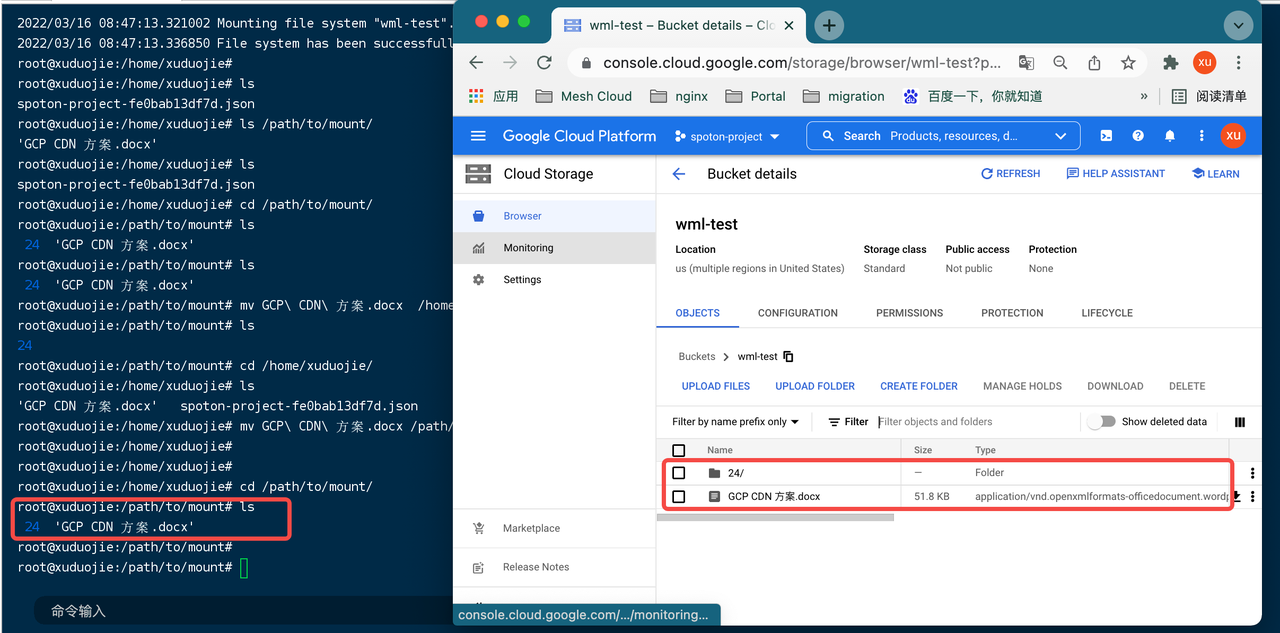Screen dimensions: 1280x633
Task: Toggle Show deleted data switch
Action: click(x=1101, y=422)
